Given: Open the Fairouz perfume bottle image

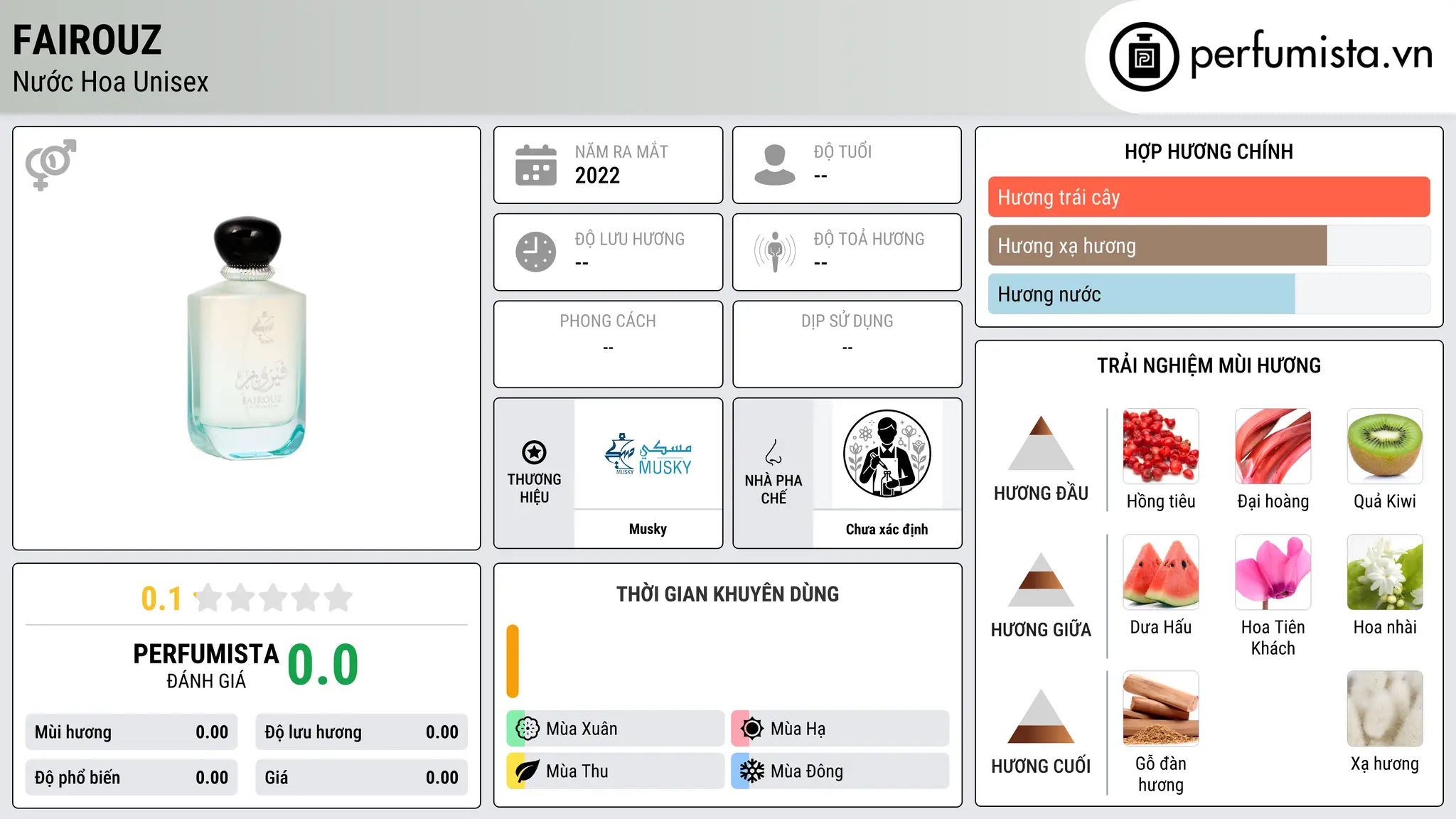Looking at the screenshot, I should click(247, 338).
